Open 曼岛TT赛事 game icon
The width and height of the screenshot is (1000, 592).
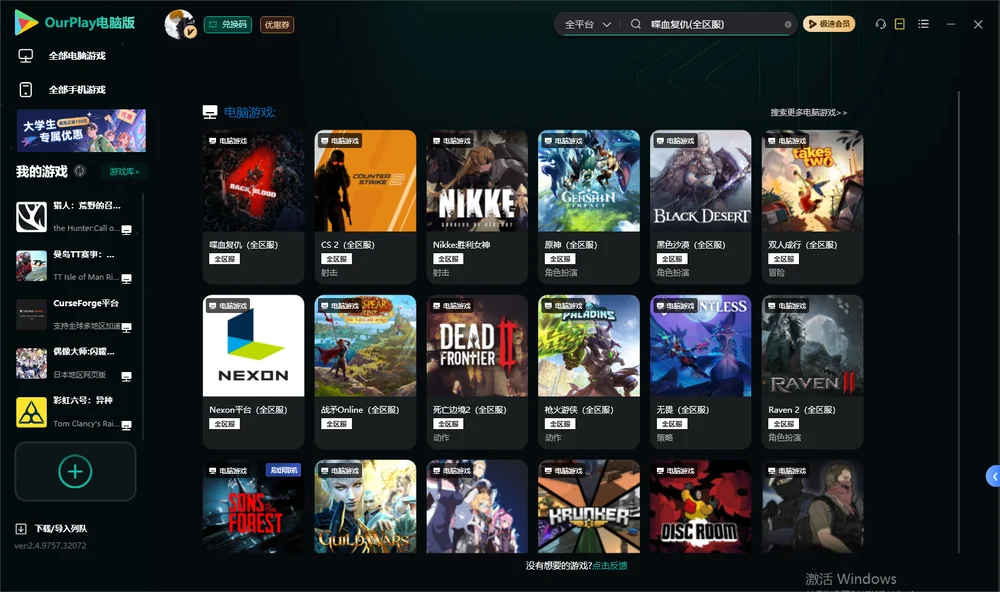click(x=31, y=266)
